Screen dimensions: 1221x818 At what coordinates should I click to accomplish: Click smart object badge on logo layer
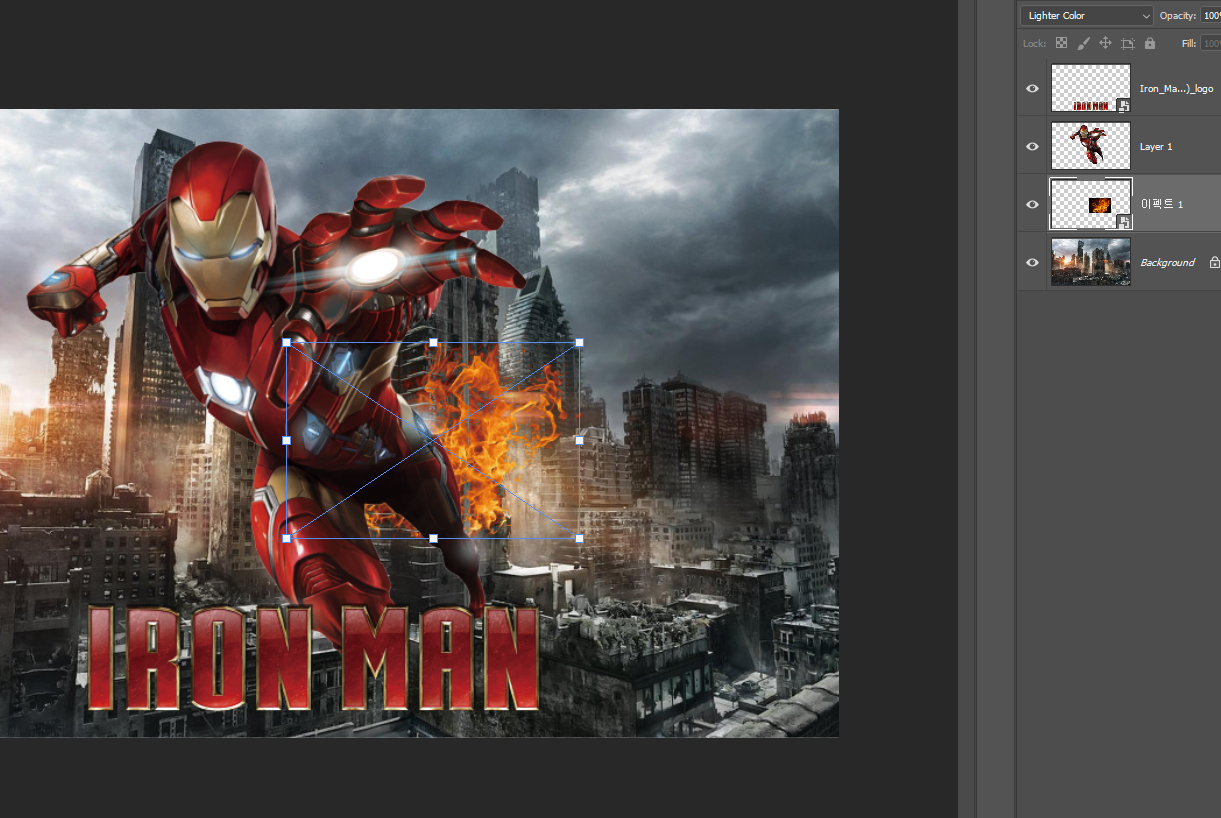[1123, 105]
